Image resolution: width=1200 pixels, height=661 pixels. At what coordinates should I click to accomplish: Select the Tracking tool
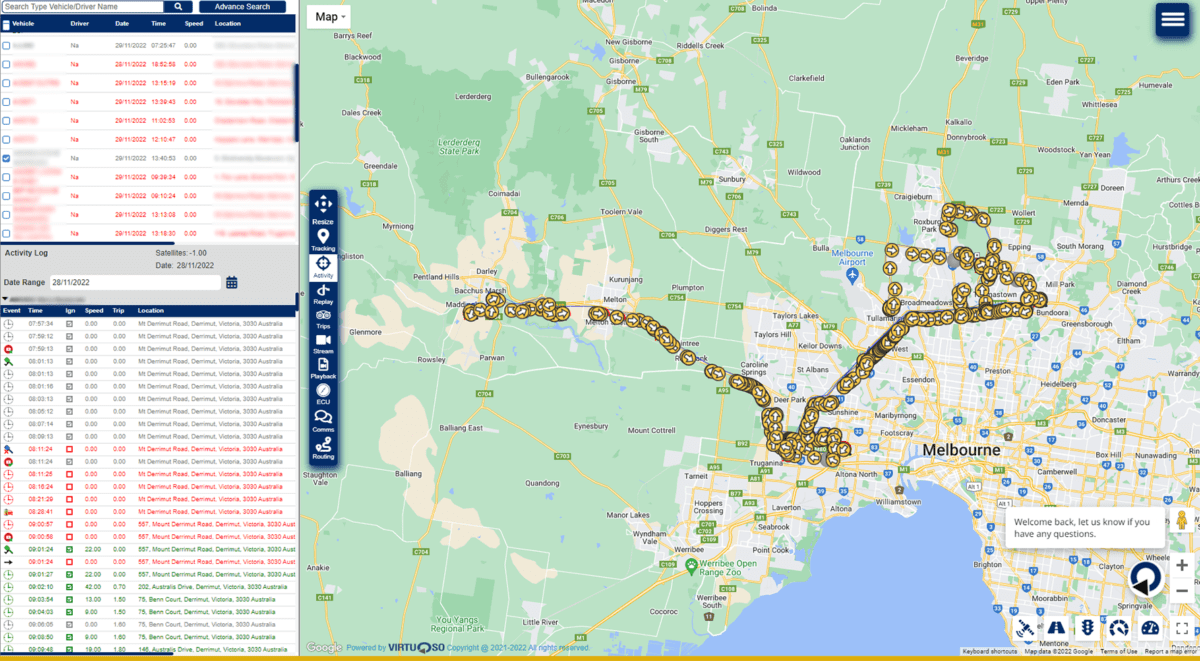pyautogui.click(x=322, y=240)
